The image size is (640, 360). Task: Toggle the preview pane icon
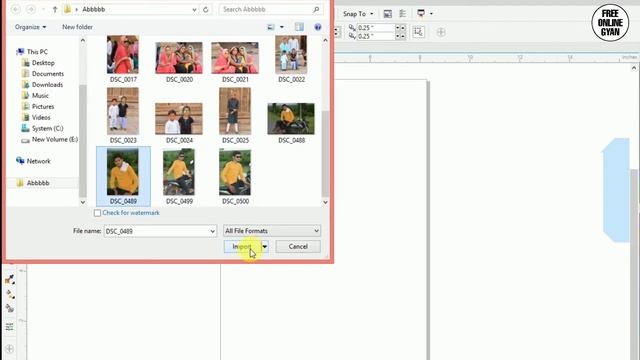[299, 27]
